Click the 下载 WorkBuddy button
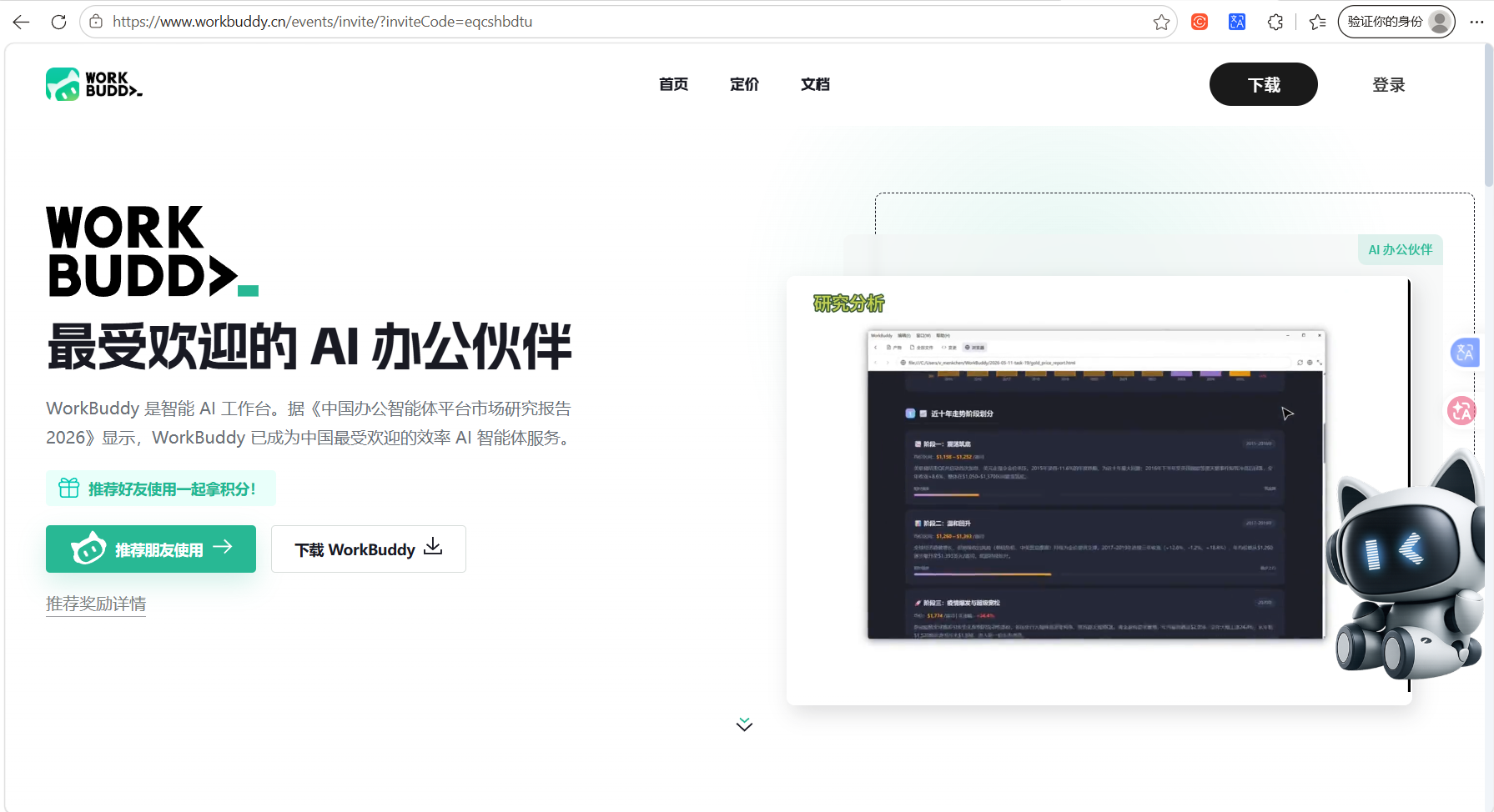The height and width of the screenshot is (812, 1494). 369,549
